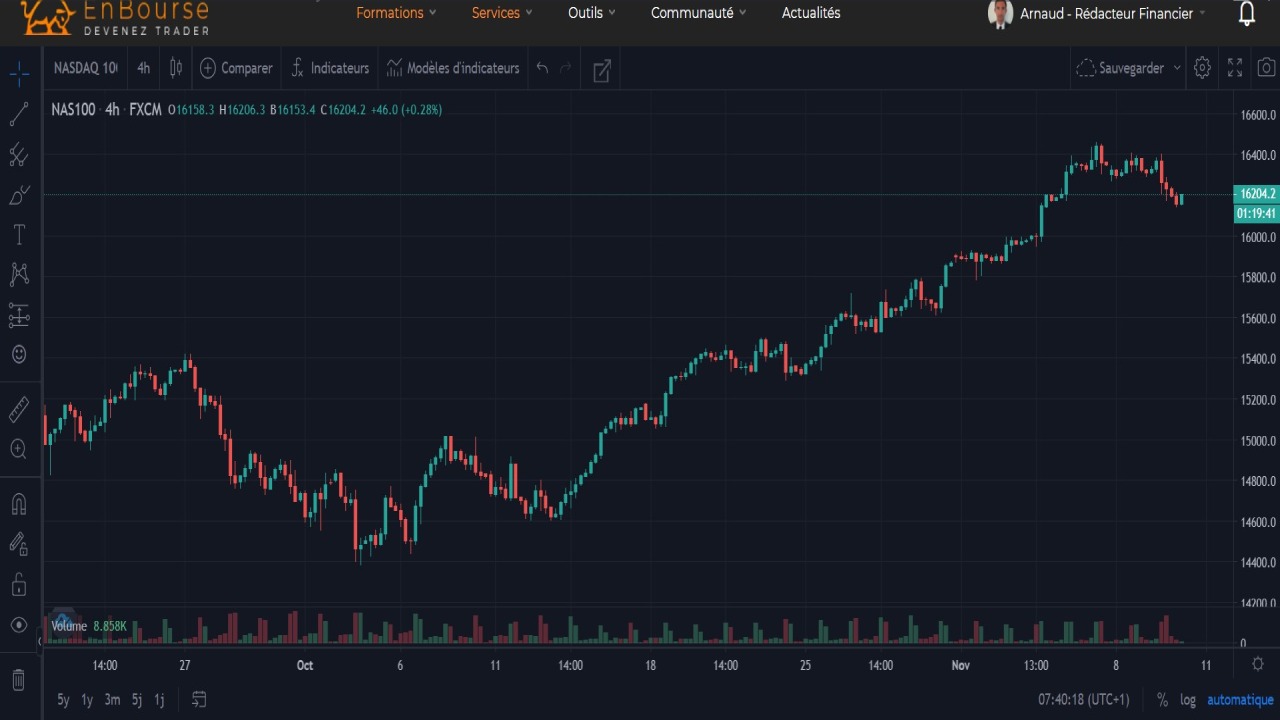1280x720 pixels.
Task: Toggle percentage scale
Action: [1162, 700]
